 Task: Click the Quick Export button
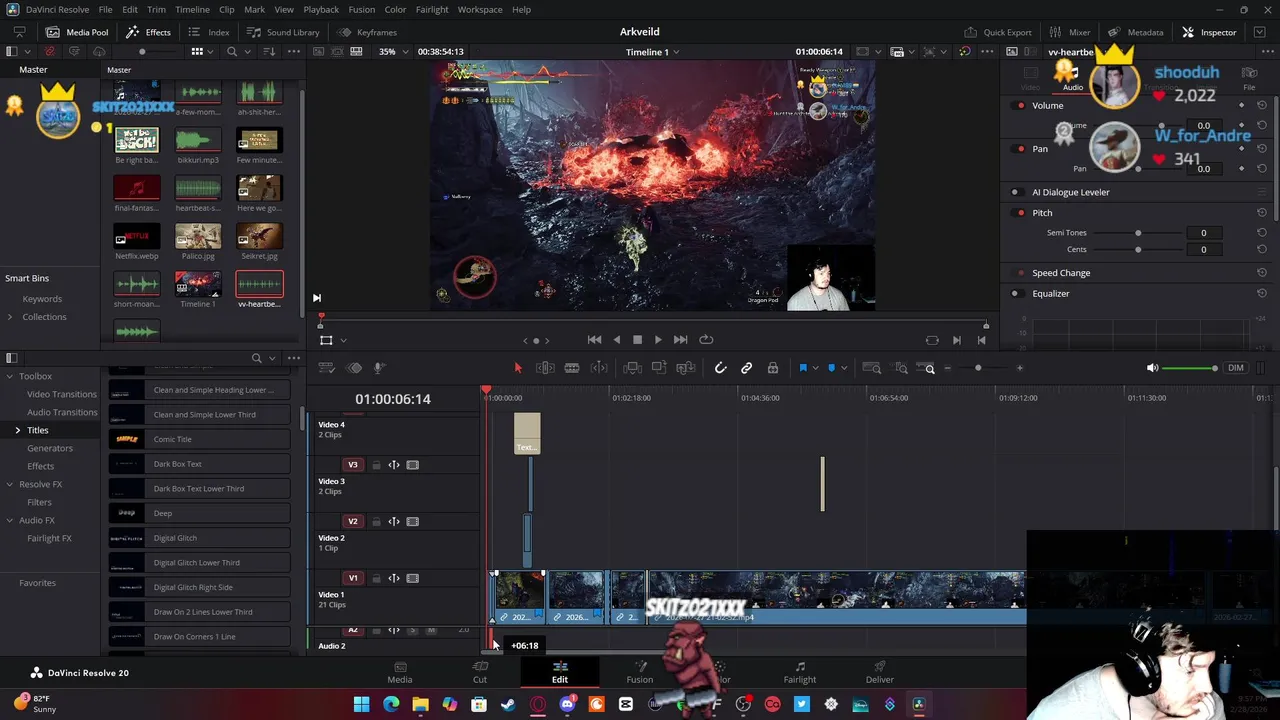pos(998,32)
